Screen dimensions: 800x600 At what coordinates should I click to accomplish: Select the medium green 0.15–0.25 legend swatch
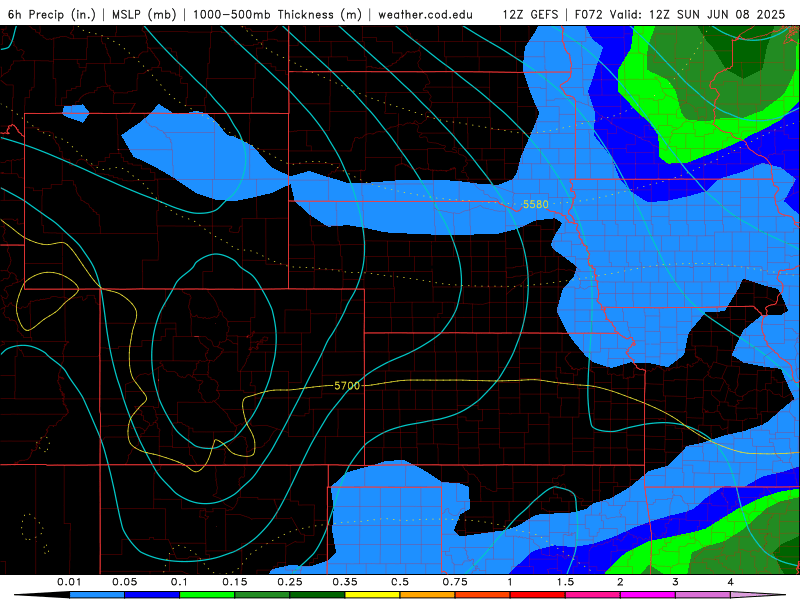click(262, 595)
